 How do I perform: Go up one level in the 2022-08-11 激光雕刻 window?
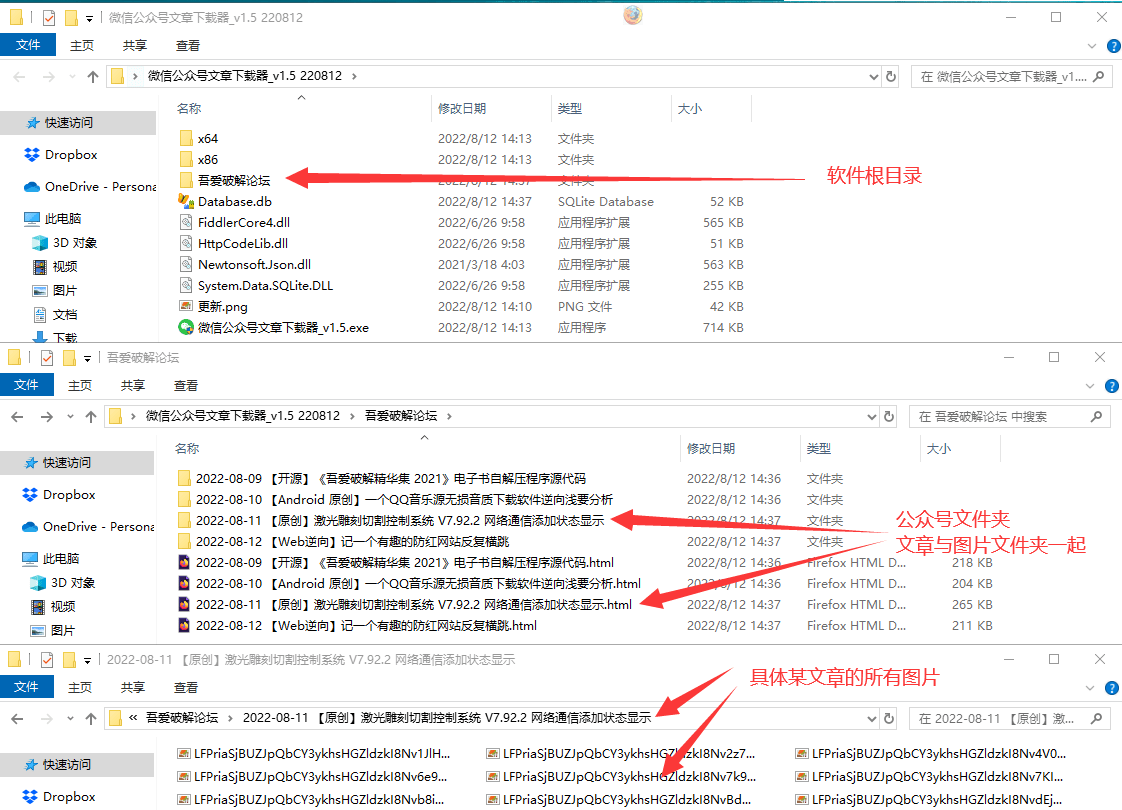pyautogui.click(x=90, y=718)
